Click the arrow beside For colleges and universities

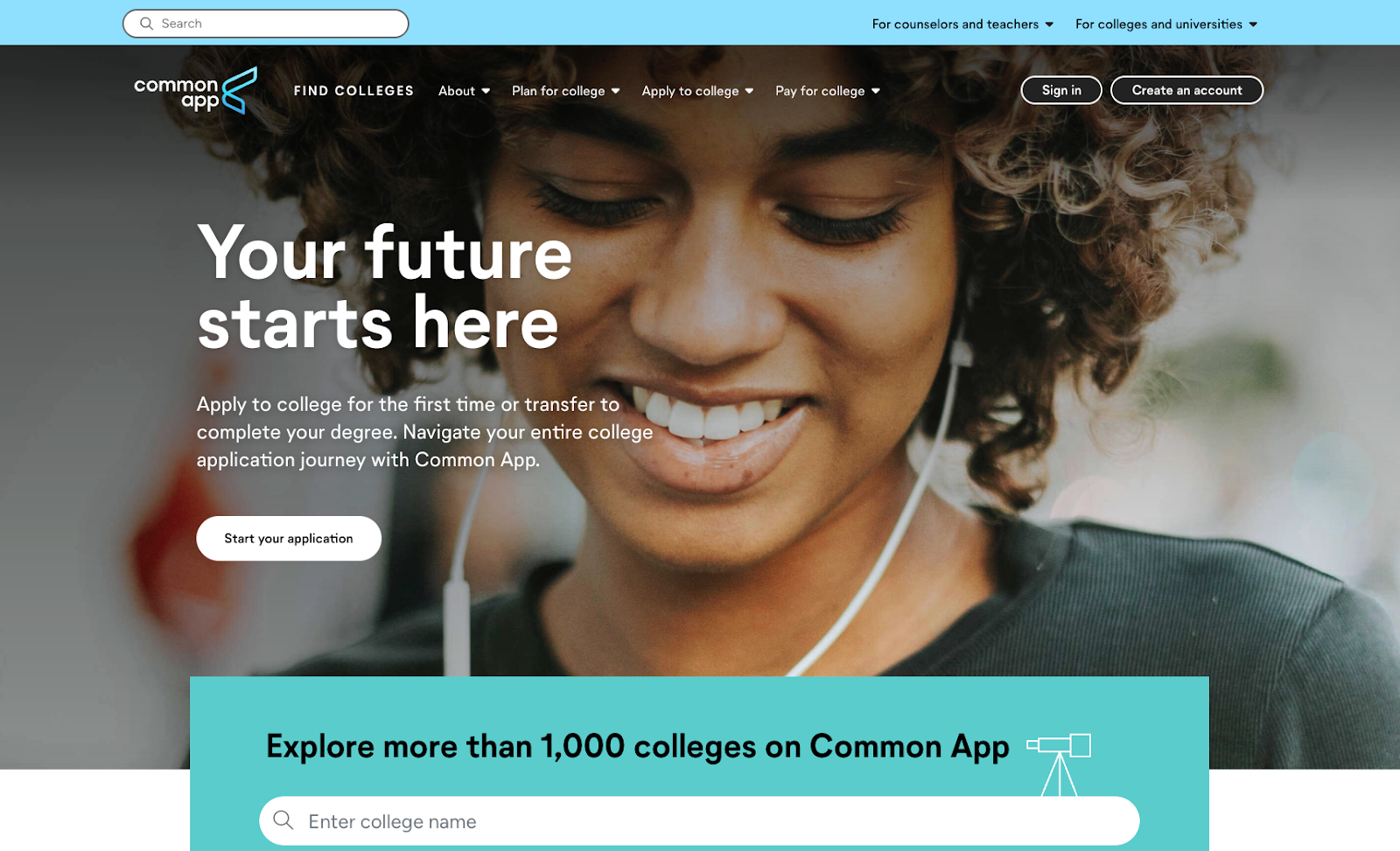coord(1253,24)
